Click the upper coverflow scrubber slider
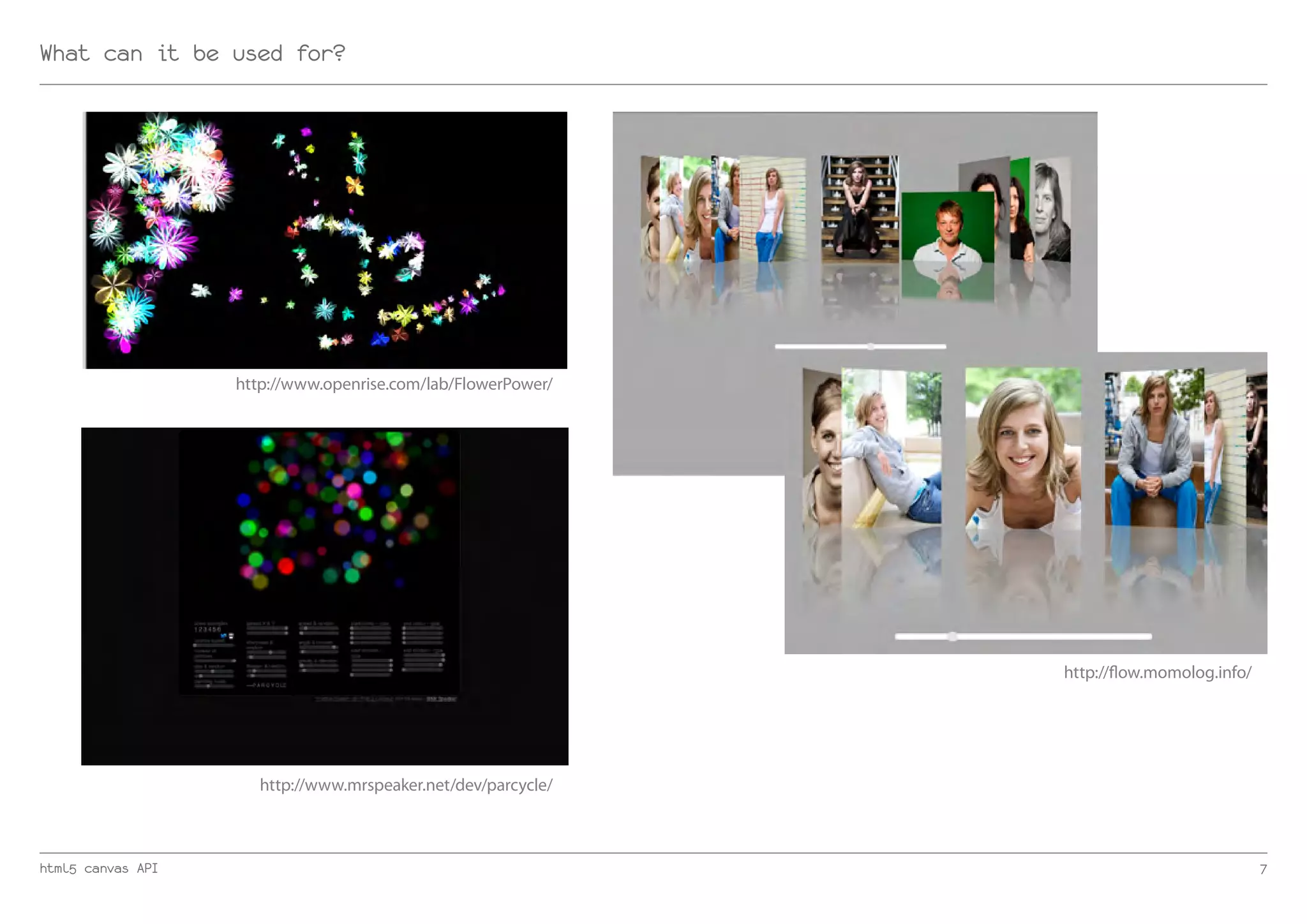Viewport: 1307px width, 924px height. pos(870,346)
